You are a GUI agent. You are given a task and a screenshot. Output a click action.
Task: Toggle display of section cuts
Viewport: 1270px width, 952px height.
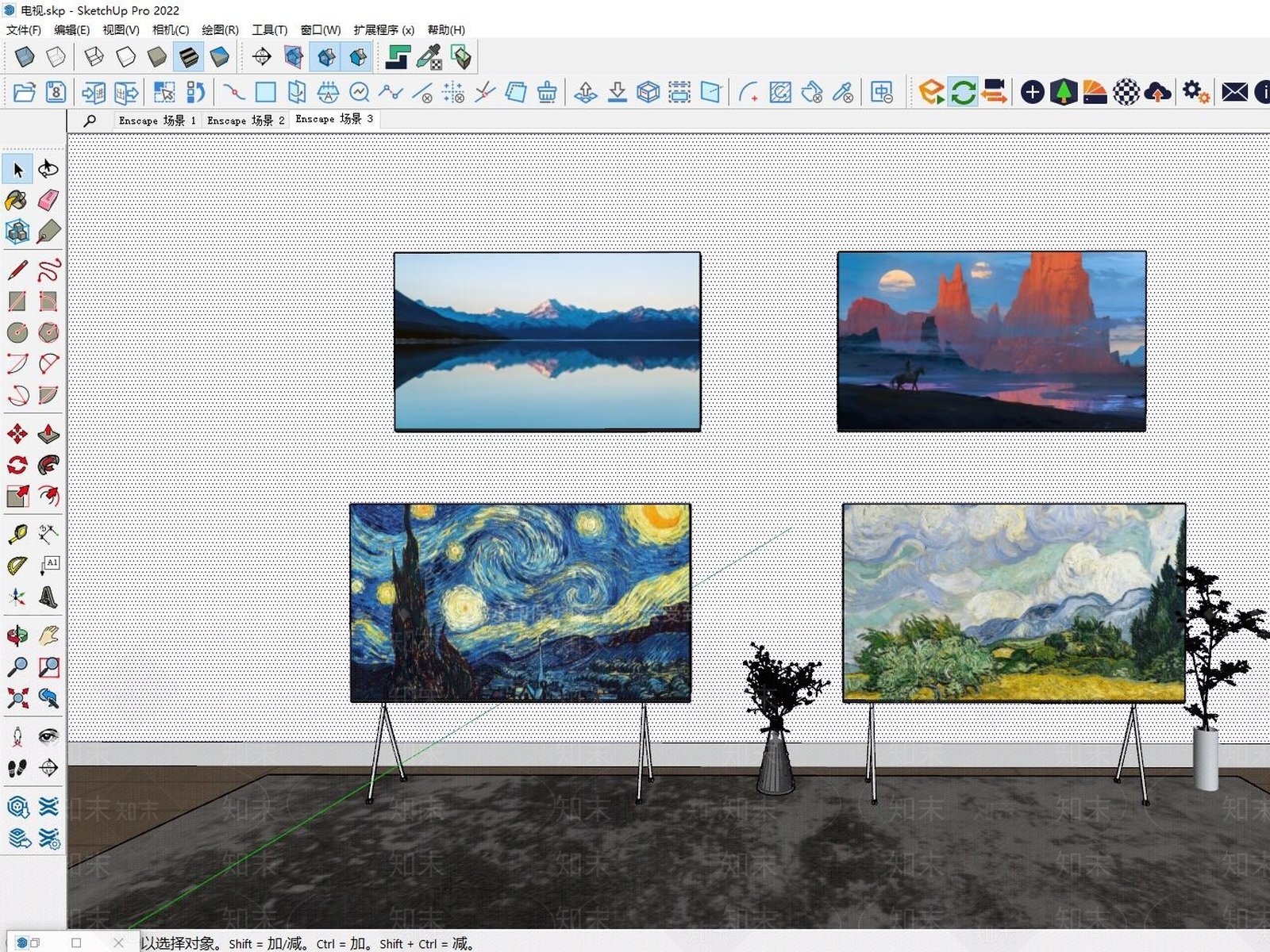click(326, 57)
